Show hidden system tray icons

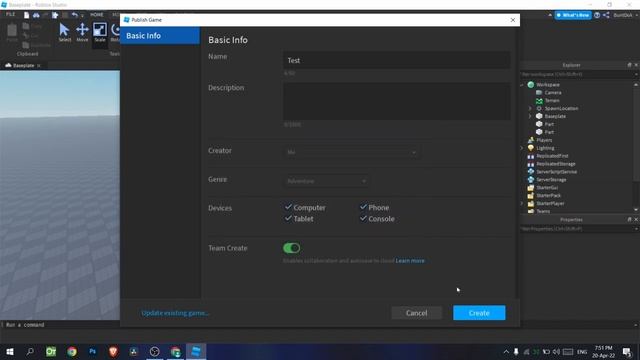(x=506, y=351)
